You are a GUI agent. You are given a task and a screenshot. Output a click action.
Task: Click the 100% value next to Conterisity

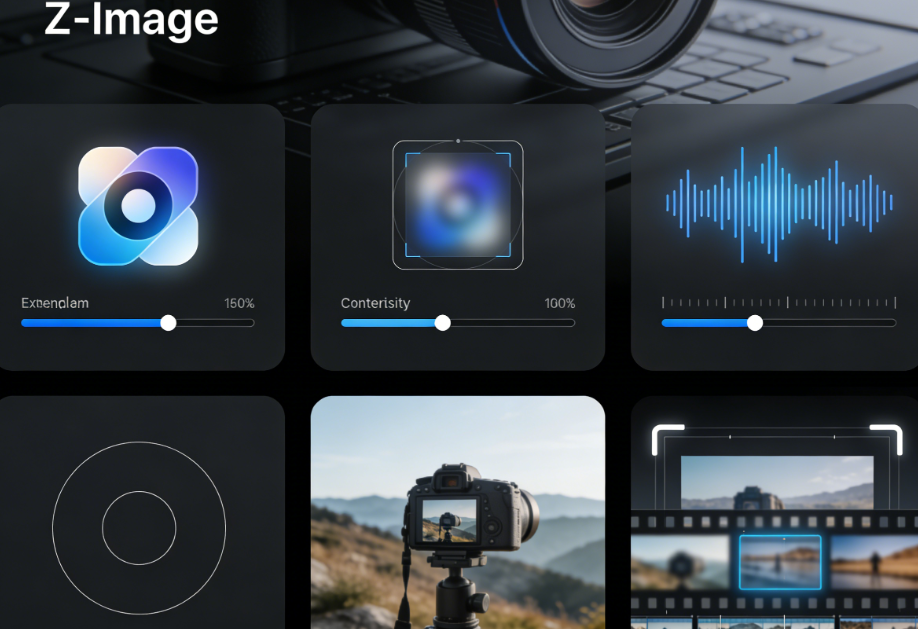click(559, 303)
